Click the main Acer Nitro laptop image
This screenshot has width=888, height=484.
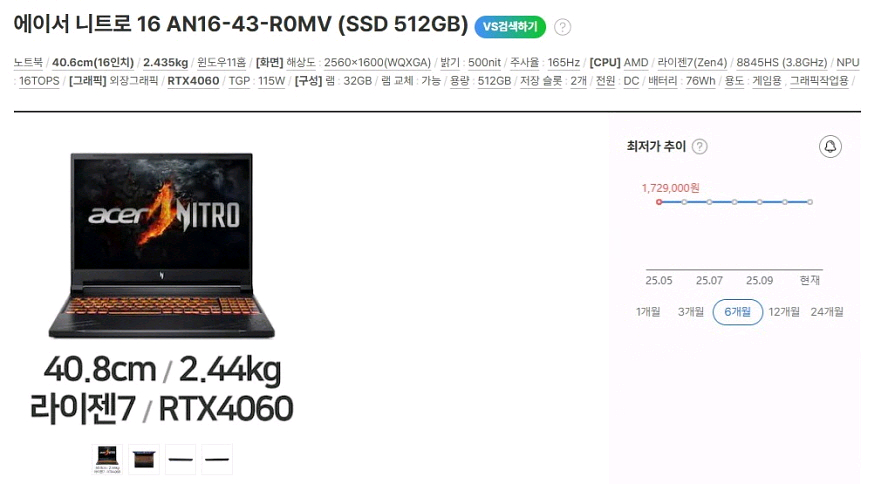[161, 245]
